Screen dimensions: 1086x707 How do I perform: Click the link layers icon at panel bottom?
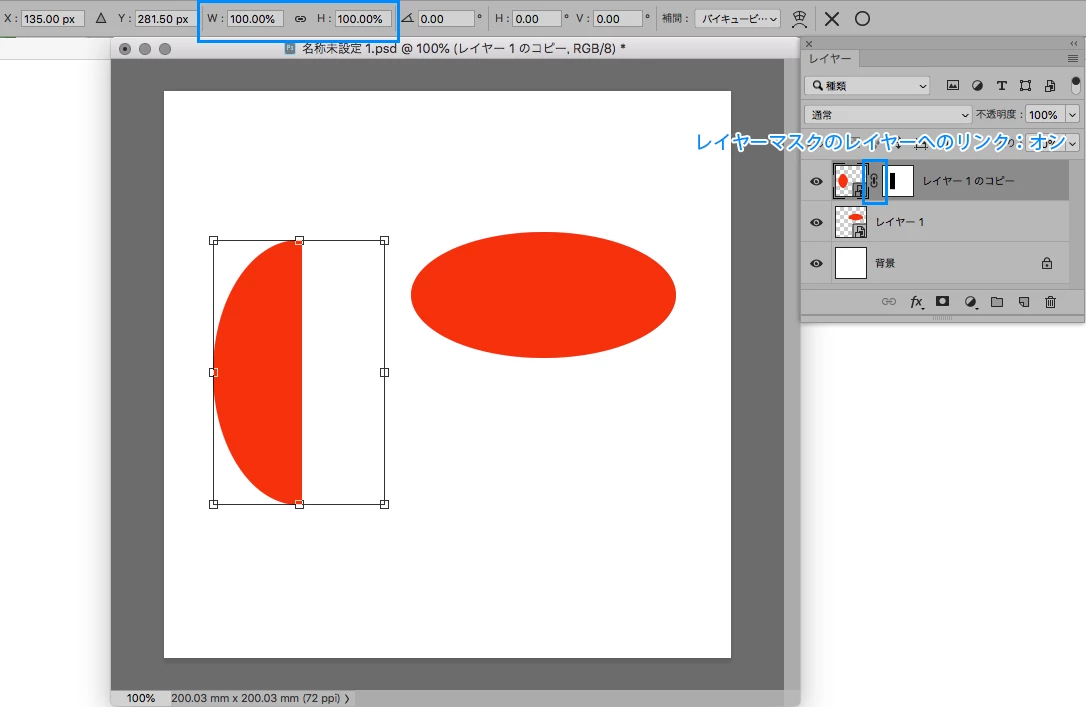click(x=889, y=302)
